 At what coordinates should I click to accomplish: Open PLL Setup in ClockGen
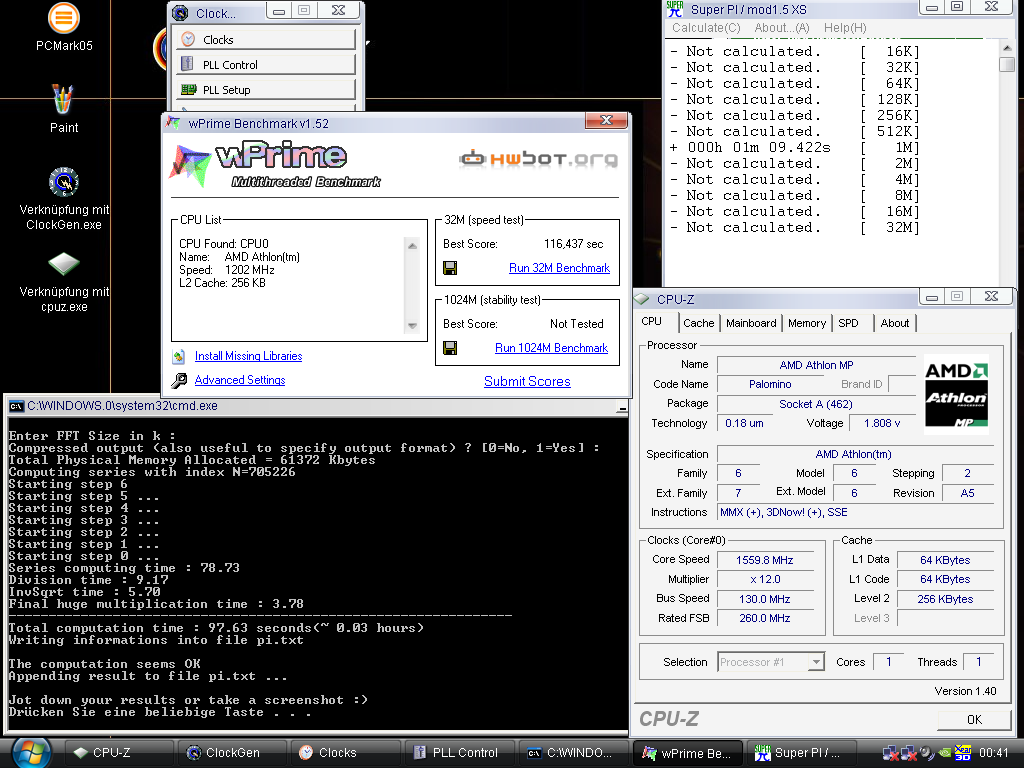click(266, 89)
